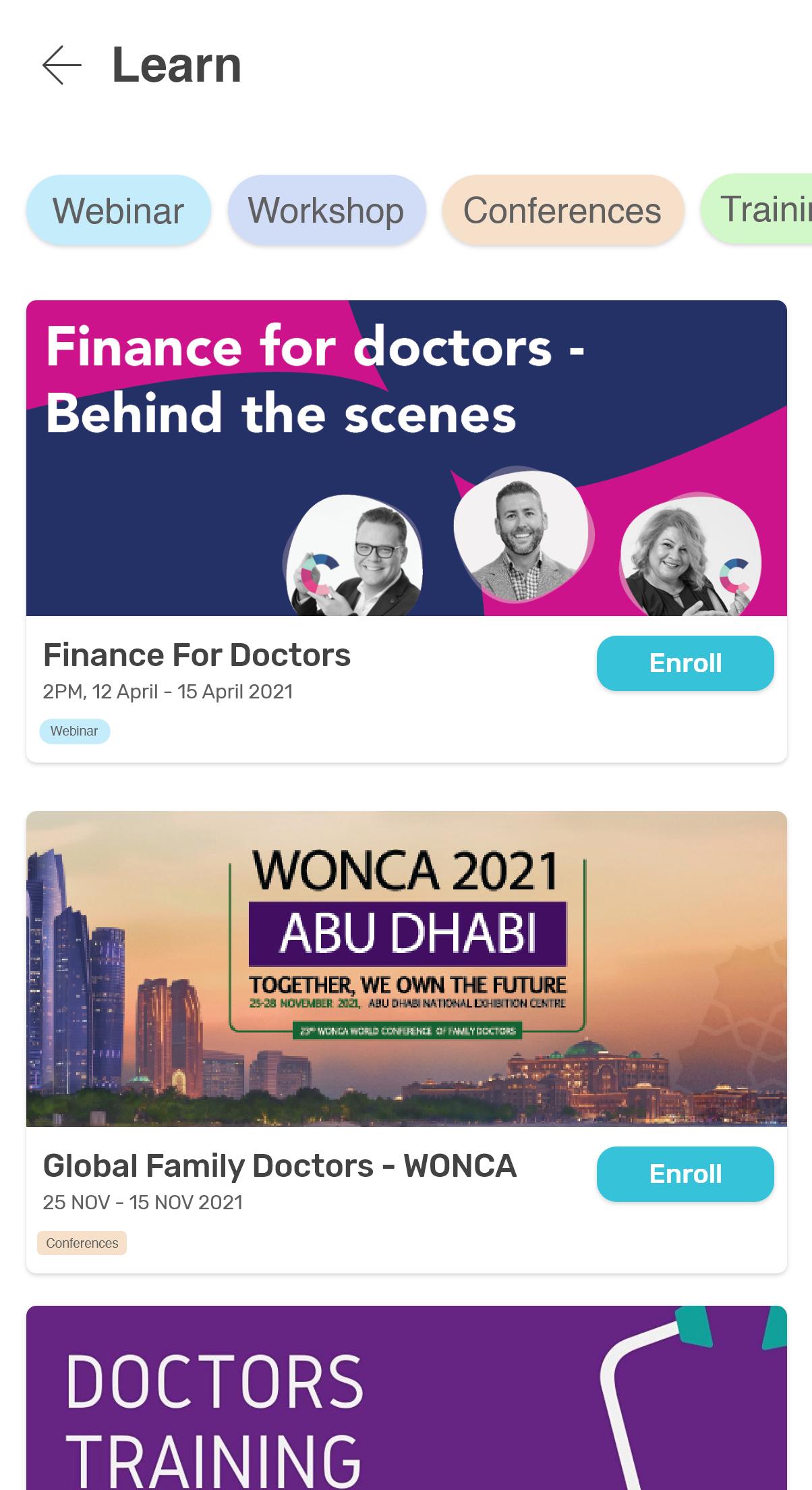
Task: Select the Workshop filter chip
Action: pyautogui.click(x=326, y=211)
